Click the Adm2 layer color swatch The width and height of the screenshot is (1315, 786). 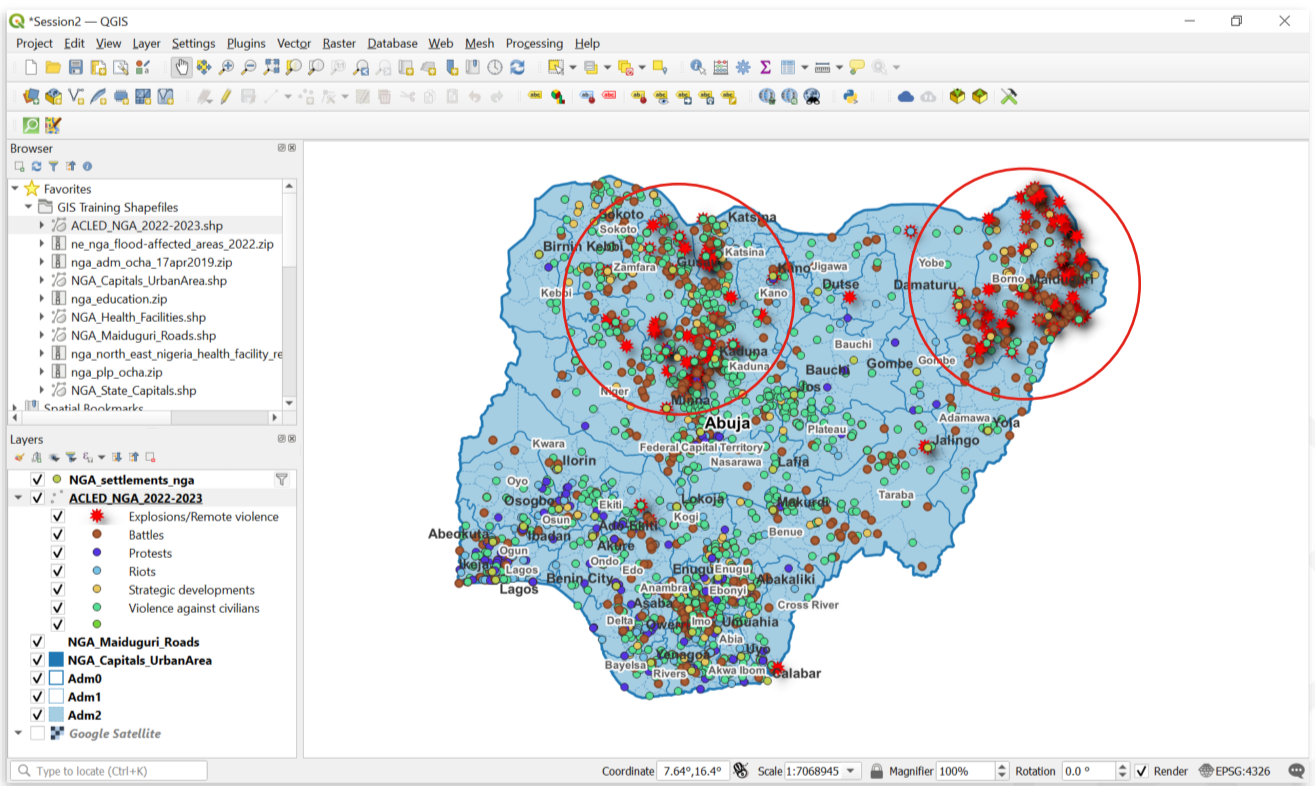pyautogui.click(x=56, y=715)
